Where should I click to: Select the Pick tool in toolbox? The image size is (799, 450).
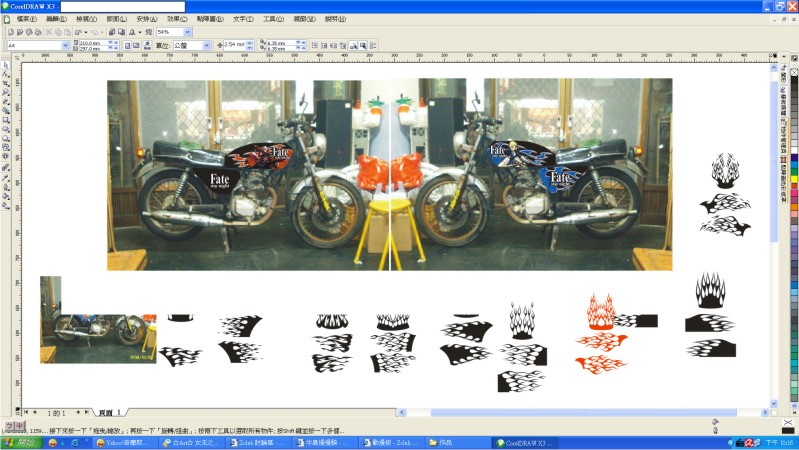[x=6, y=65]
